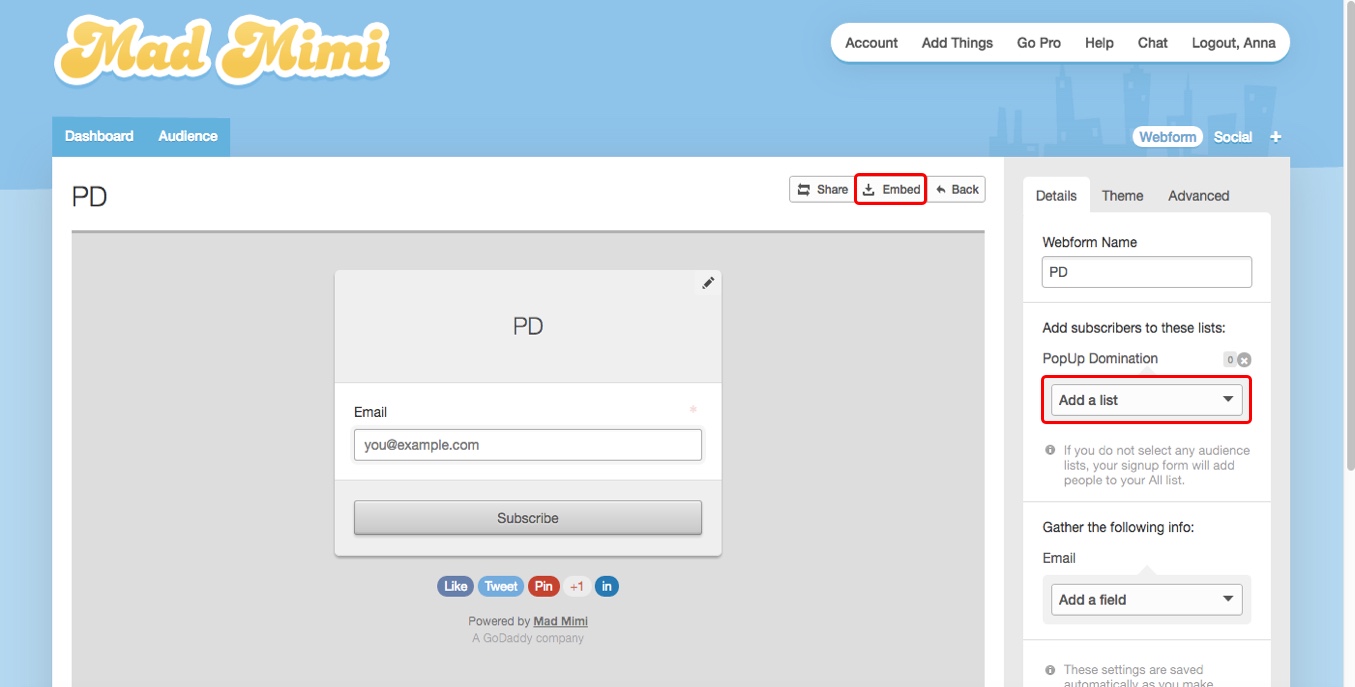Image resolution: width=1355 pixels, height=687 pixels.
Task: Click the Share button
Action: [821, 189]
